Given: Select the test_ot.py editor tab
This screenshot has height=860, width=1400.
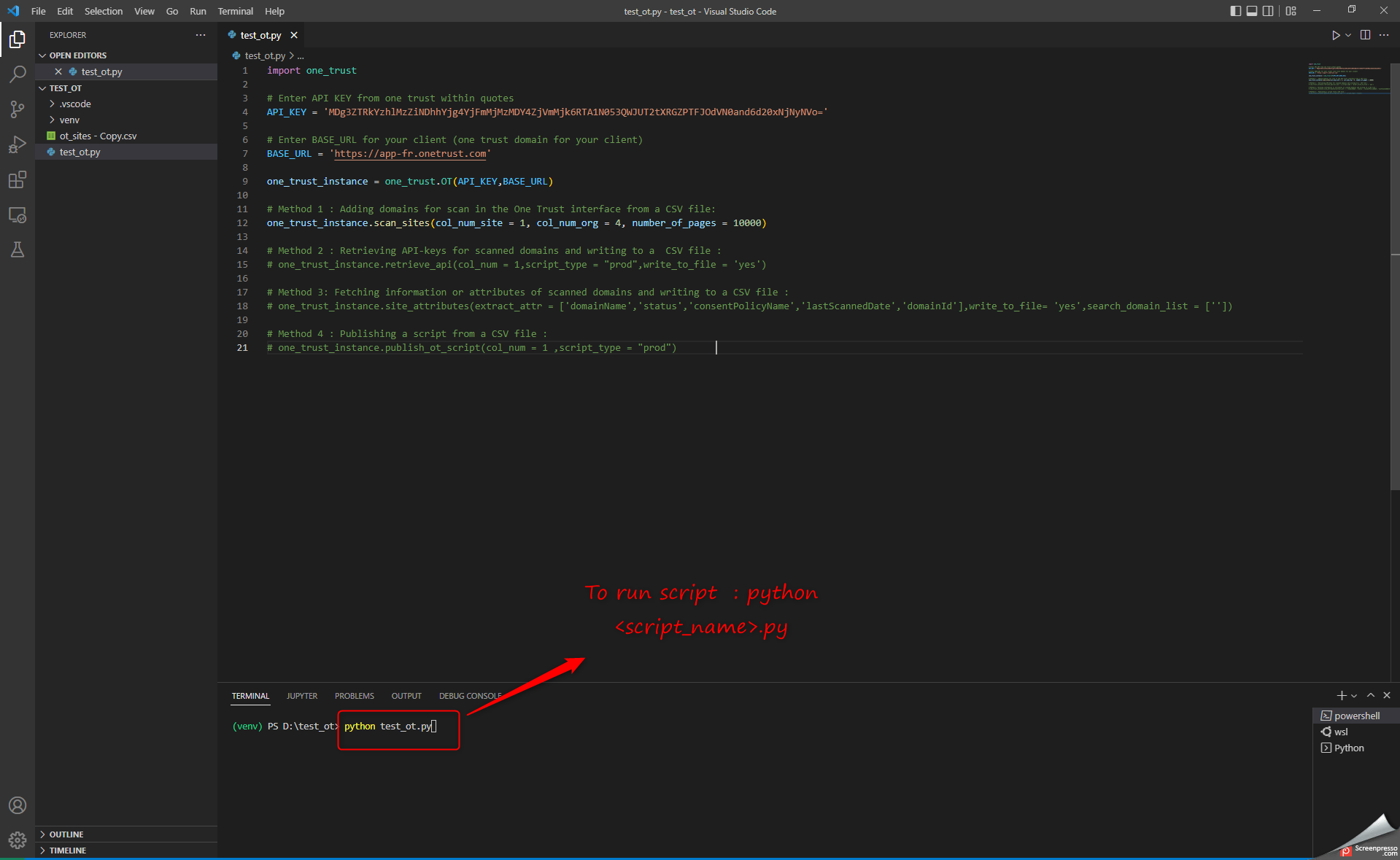Looking at the screenshot, I should [260, 35].
